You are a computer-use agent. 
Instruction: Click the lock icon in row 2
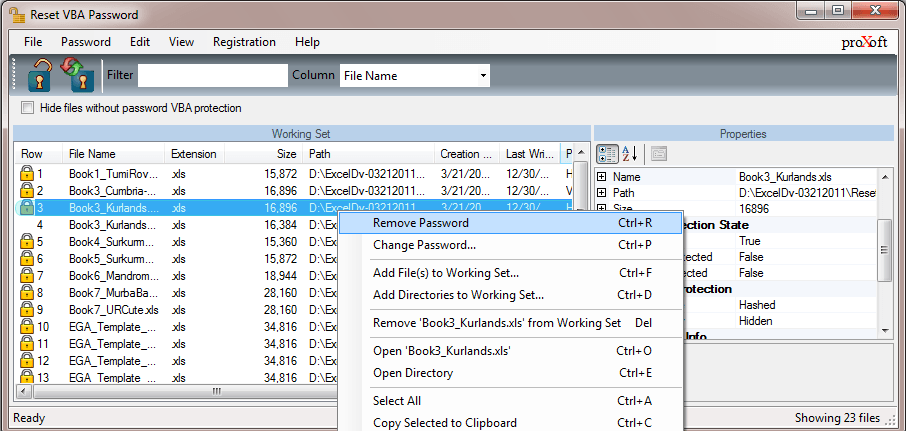point(27,190)
